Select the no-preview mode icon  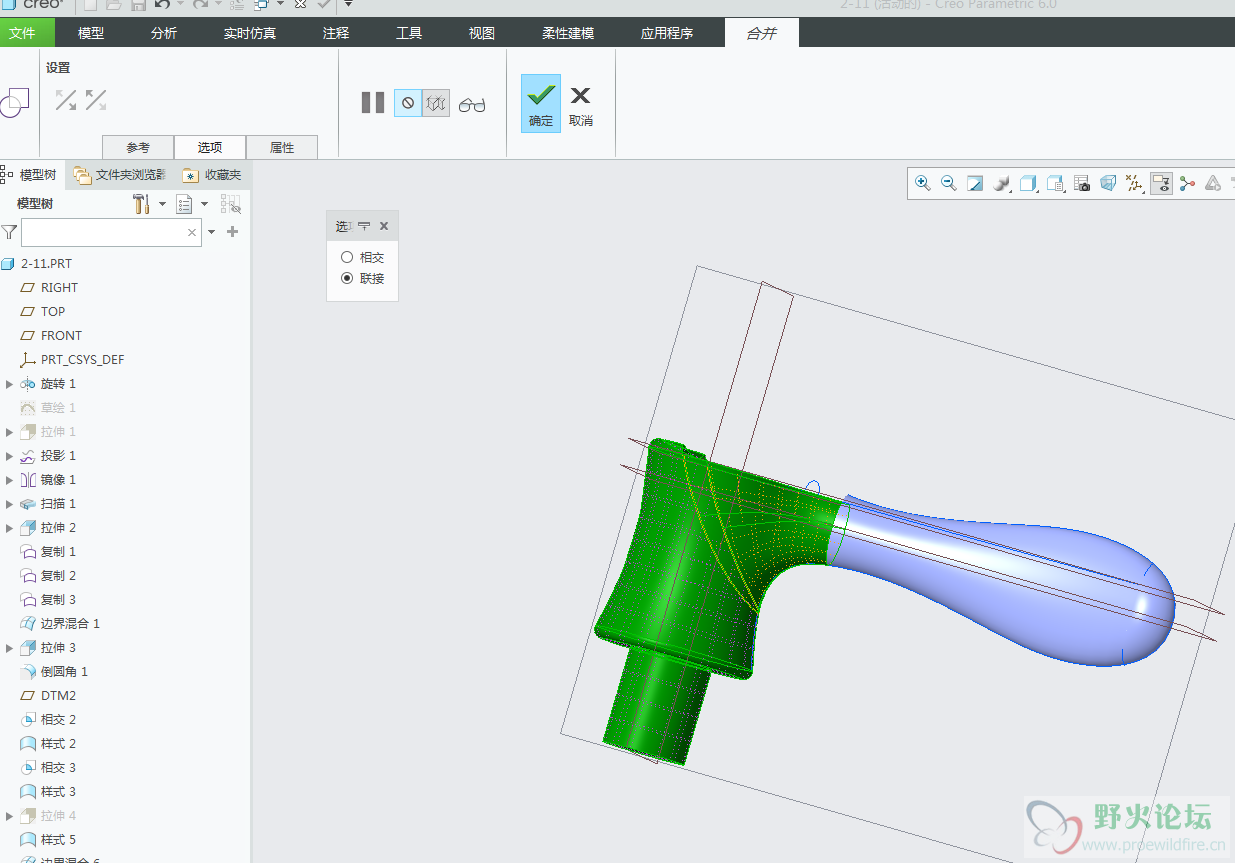coord(407,102)
